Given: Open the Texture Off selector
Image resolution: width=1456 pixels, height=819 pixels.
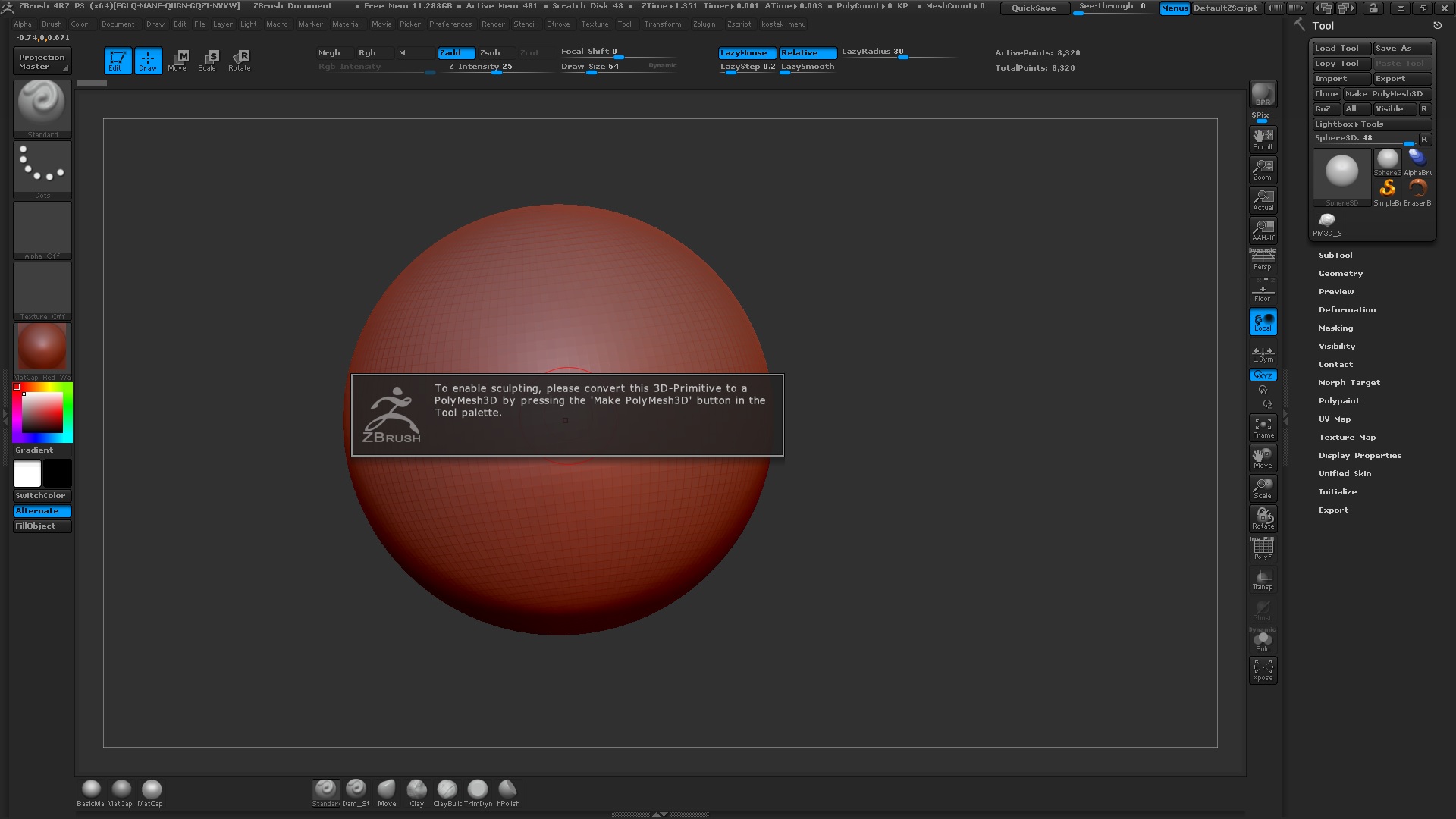Looking at the screenshot, I should point(42,291).
